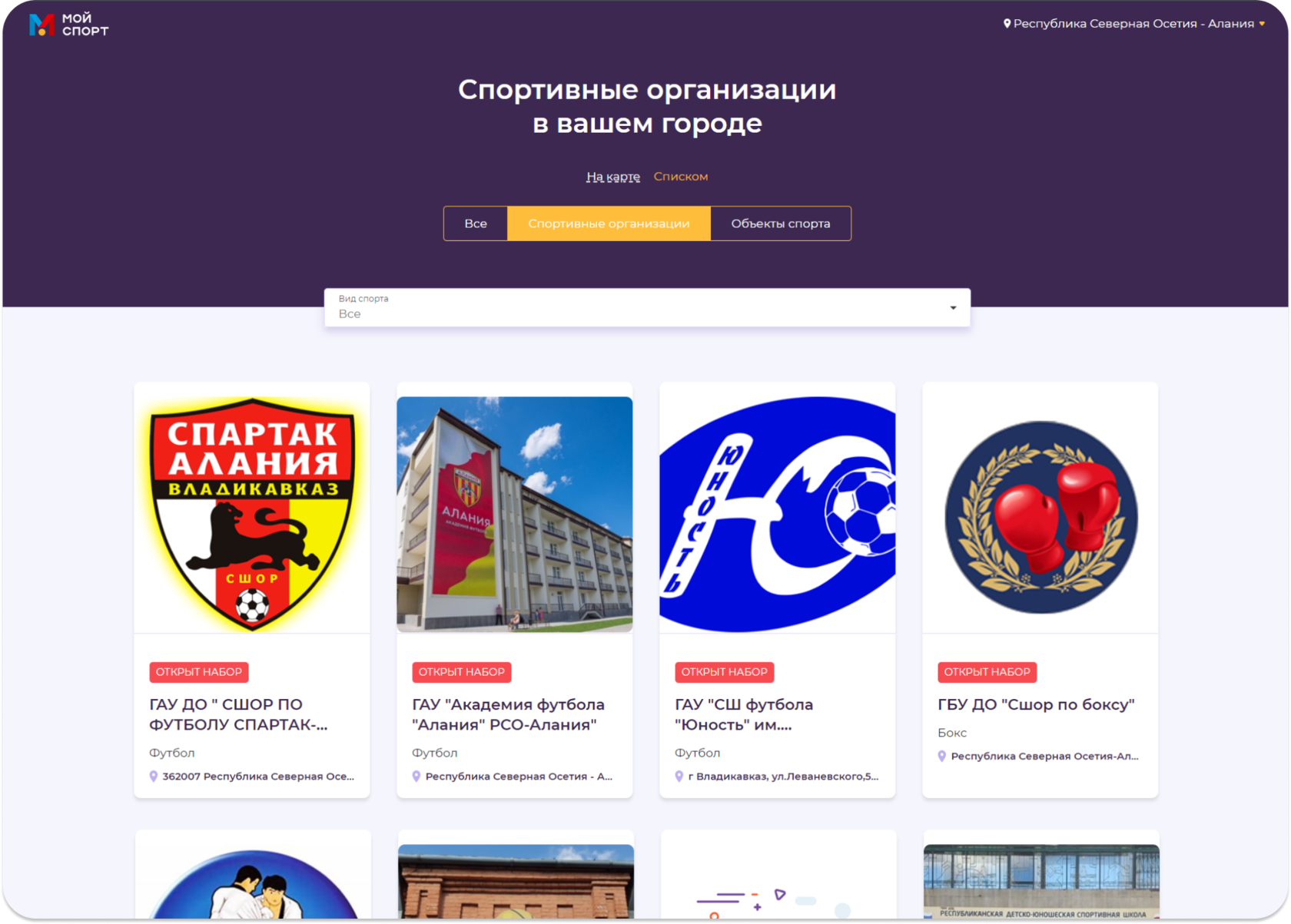The height and width of the screenshot is (924, 1291).
Task: Select the Спортивные организации tab
Action: (609, 224)
